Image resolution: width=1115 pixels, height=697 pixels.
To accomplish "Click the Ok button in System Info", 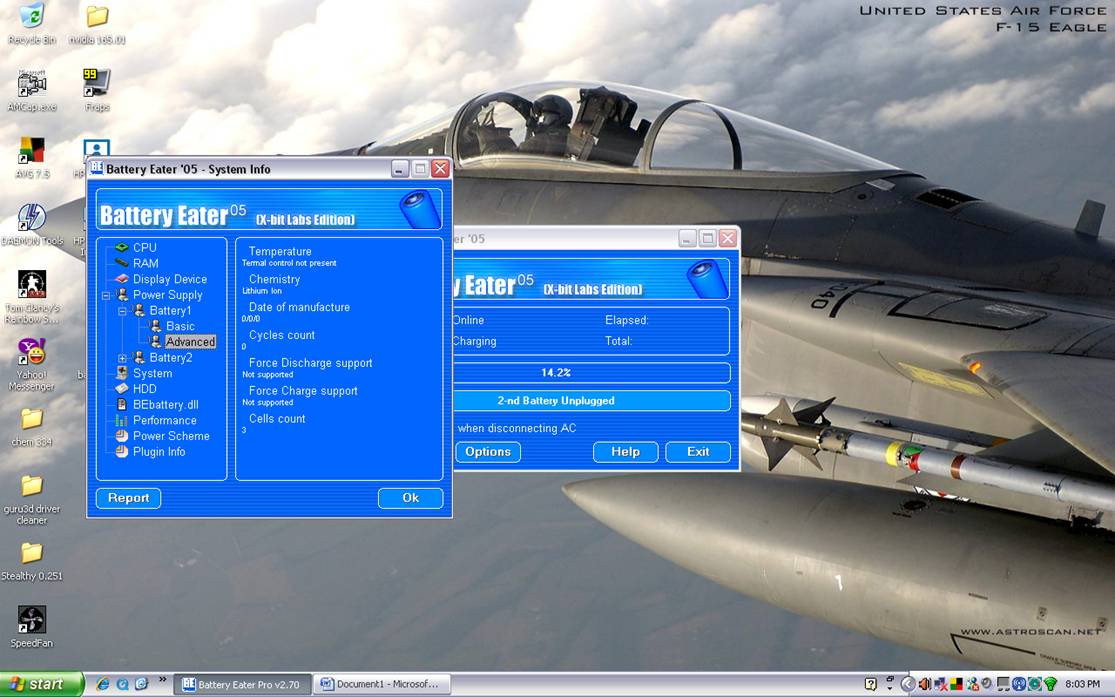I will tap(410, 498).
